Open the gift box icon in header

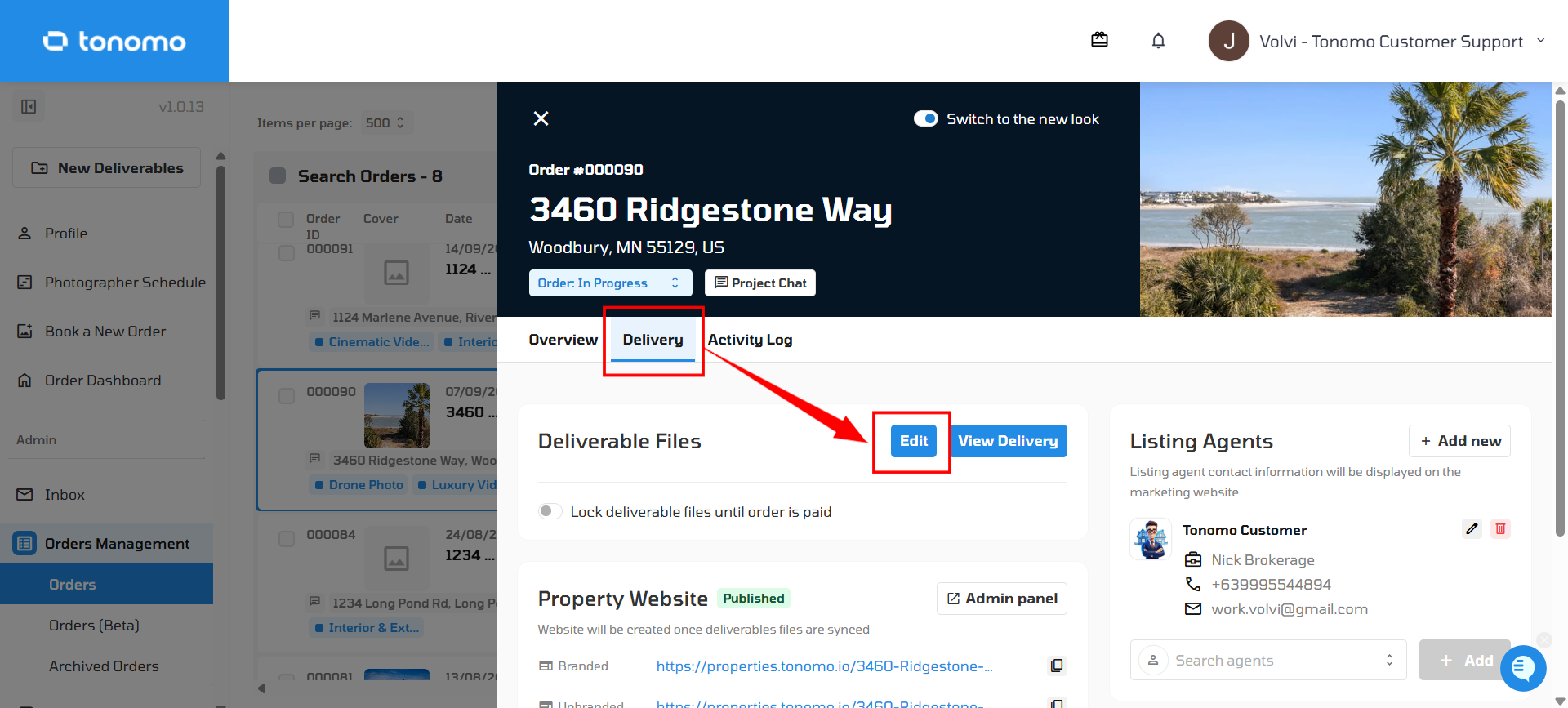(x=1099, y=40)
